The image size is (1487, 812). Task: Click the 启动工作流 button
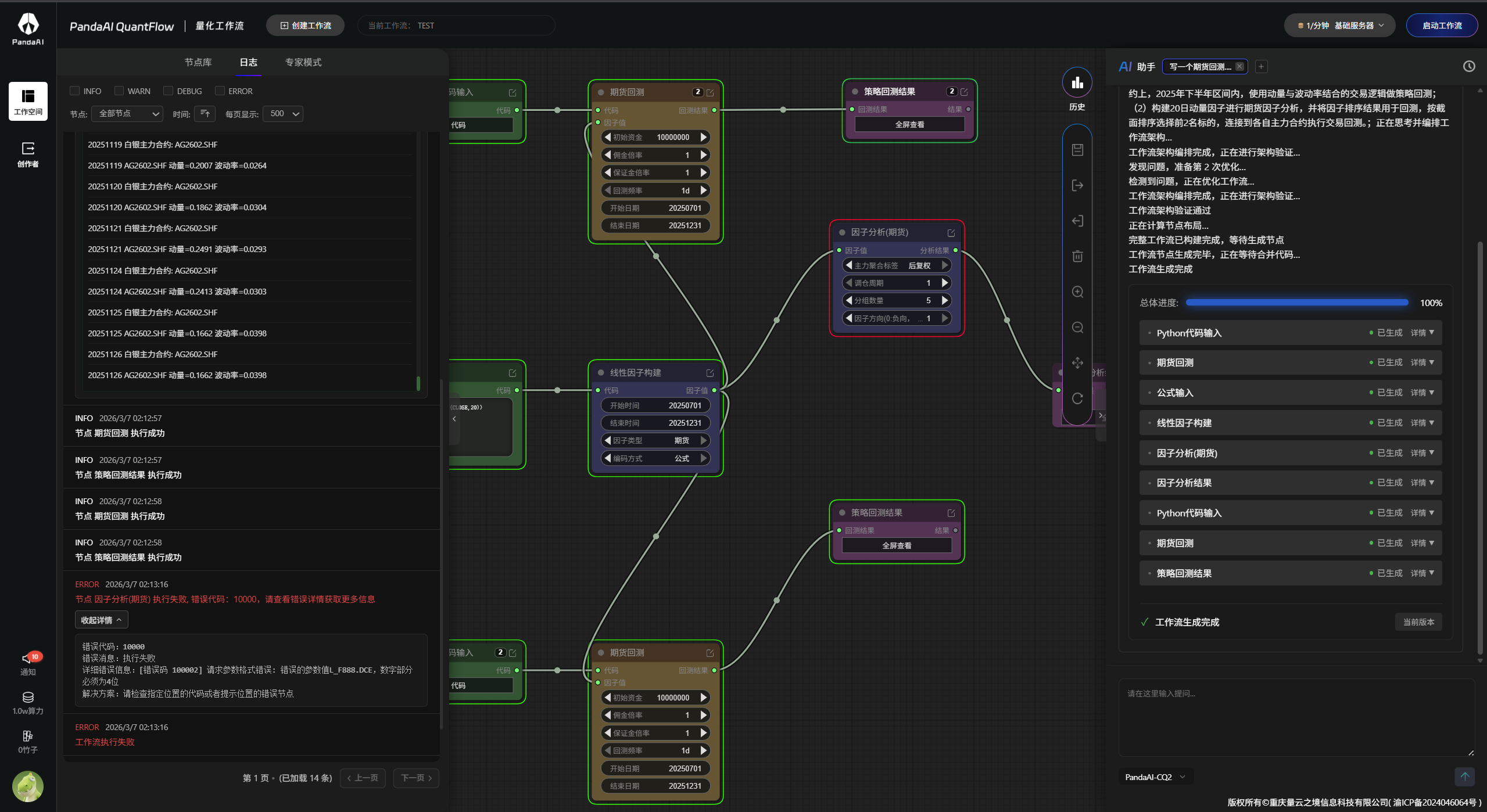[x=1442, y=26]
